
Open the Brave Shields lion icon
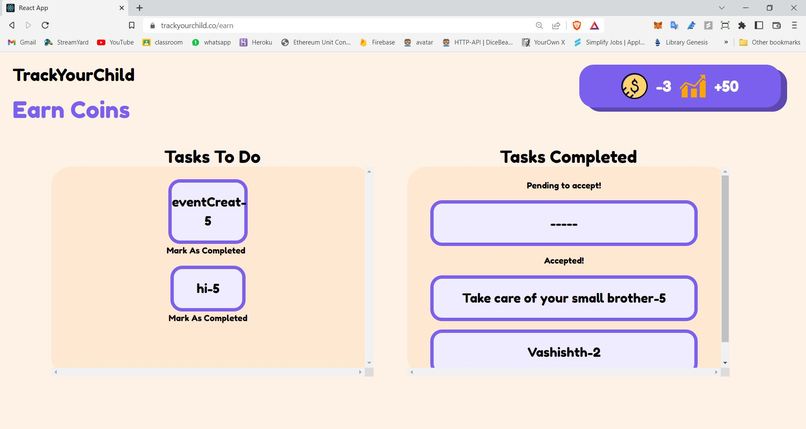[x=577, y=25]
